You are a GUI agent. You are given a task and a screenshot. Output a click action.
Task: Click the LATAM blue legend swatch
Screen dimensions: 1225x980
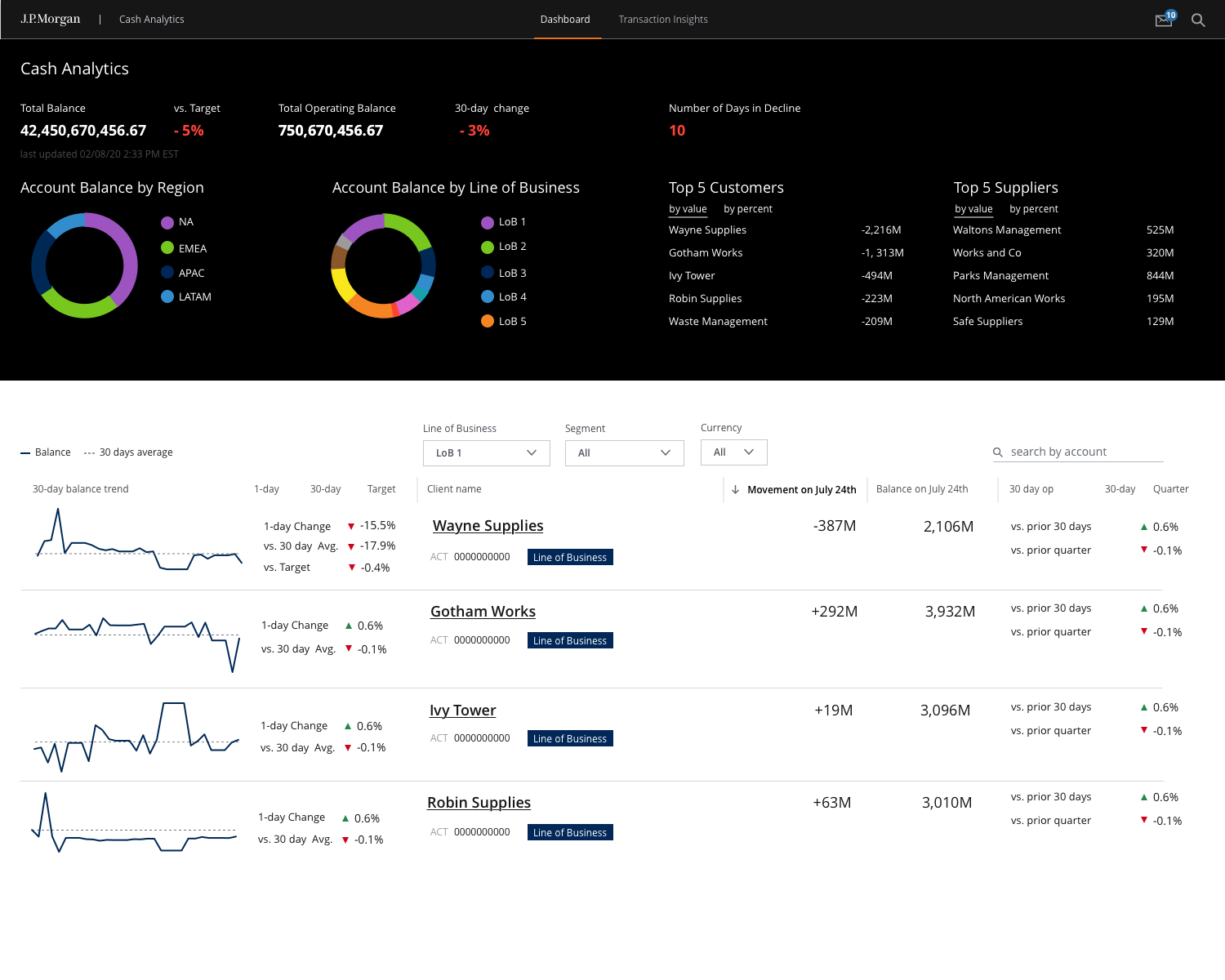click(167, 296)
